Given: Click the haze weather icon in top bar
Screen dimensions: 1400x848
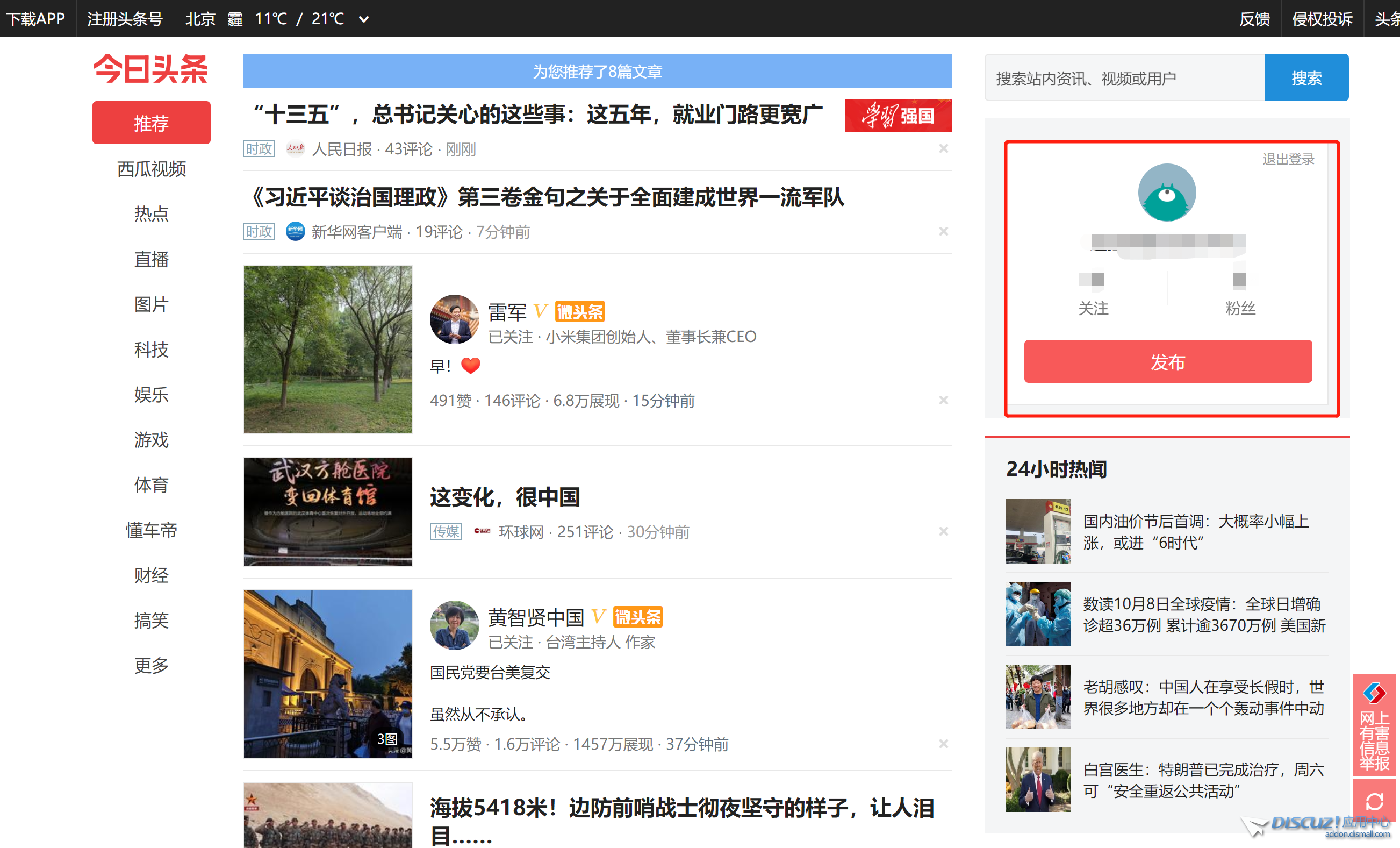Looking at the screenshot, I should [x=235, y=19].
